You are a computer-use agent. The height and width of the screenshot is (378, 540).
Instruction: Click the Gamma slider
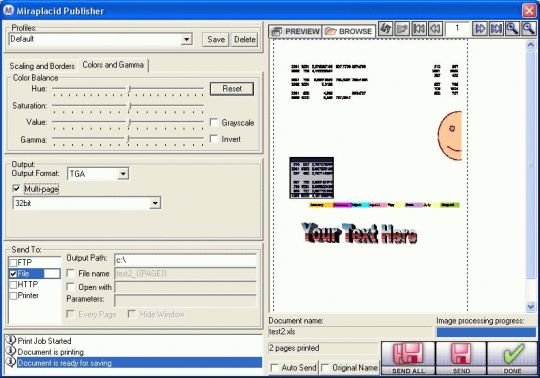[x=128, y=140]
